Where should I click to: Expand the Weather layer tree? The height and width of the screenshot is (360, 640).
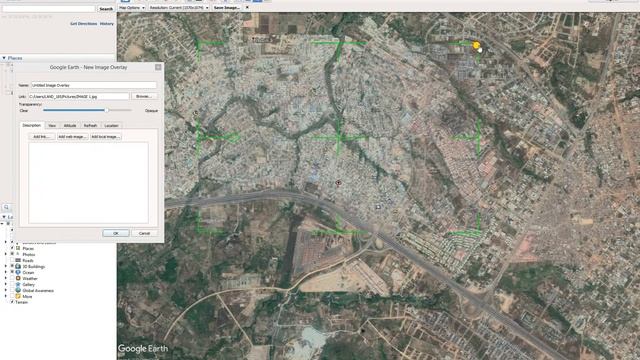pos(6,278)
